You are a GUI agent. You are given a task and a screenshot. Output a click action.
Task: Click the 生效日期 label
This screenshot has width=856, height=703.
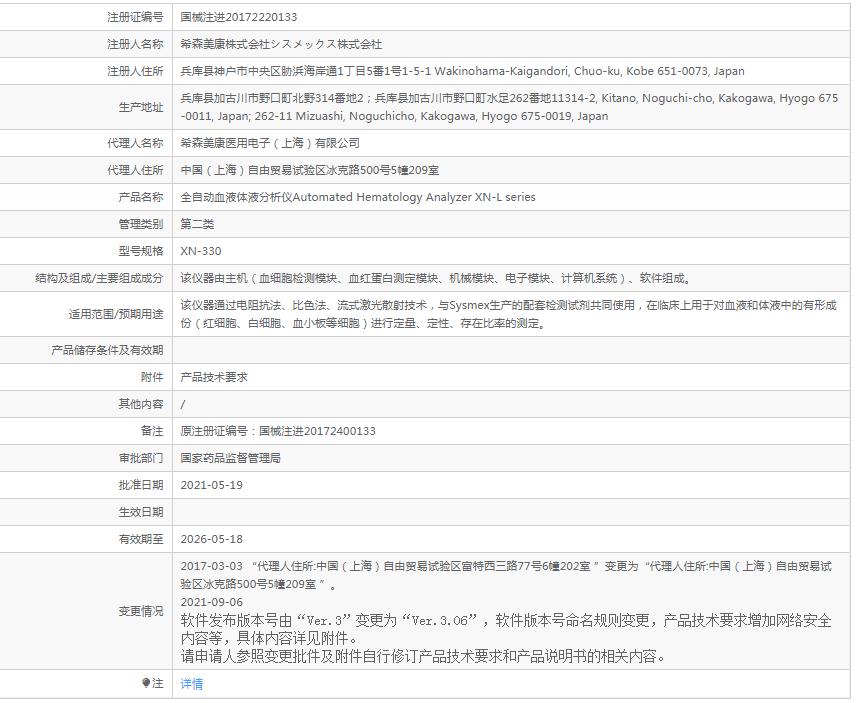[141, 512]
